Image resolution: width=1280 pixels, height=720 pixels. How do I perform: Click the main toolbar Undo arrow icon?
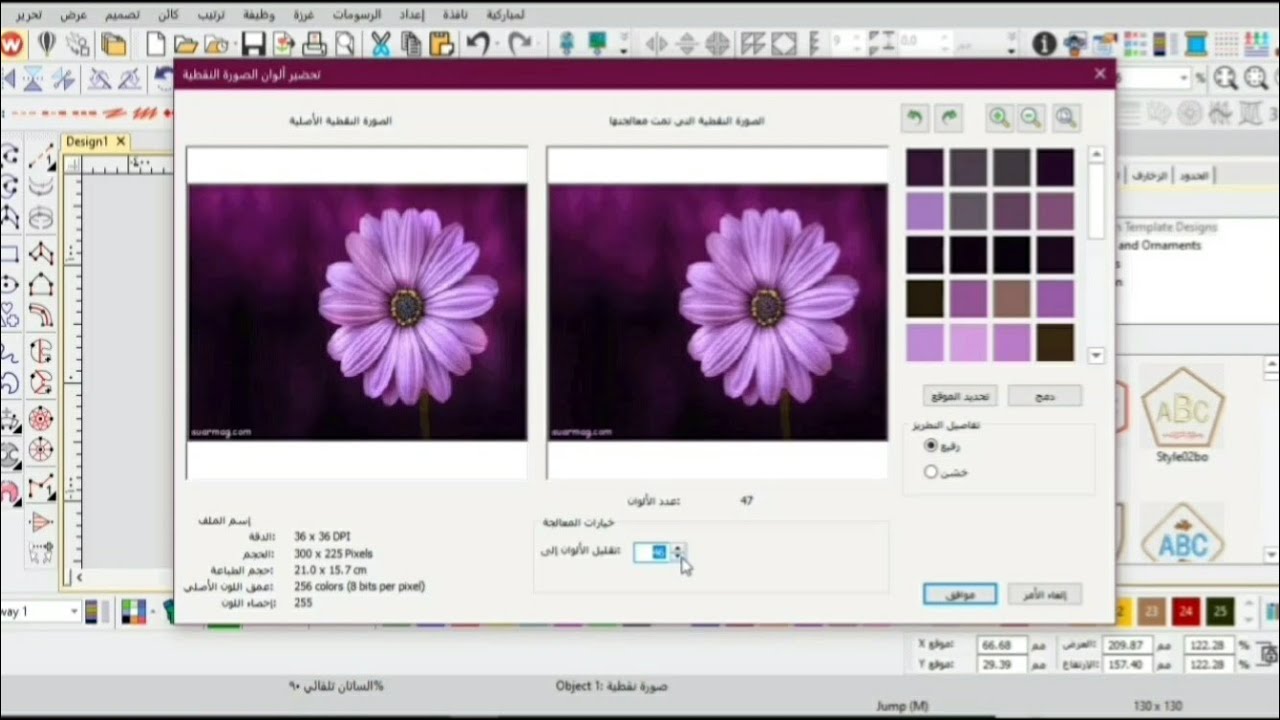[478, 44]
